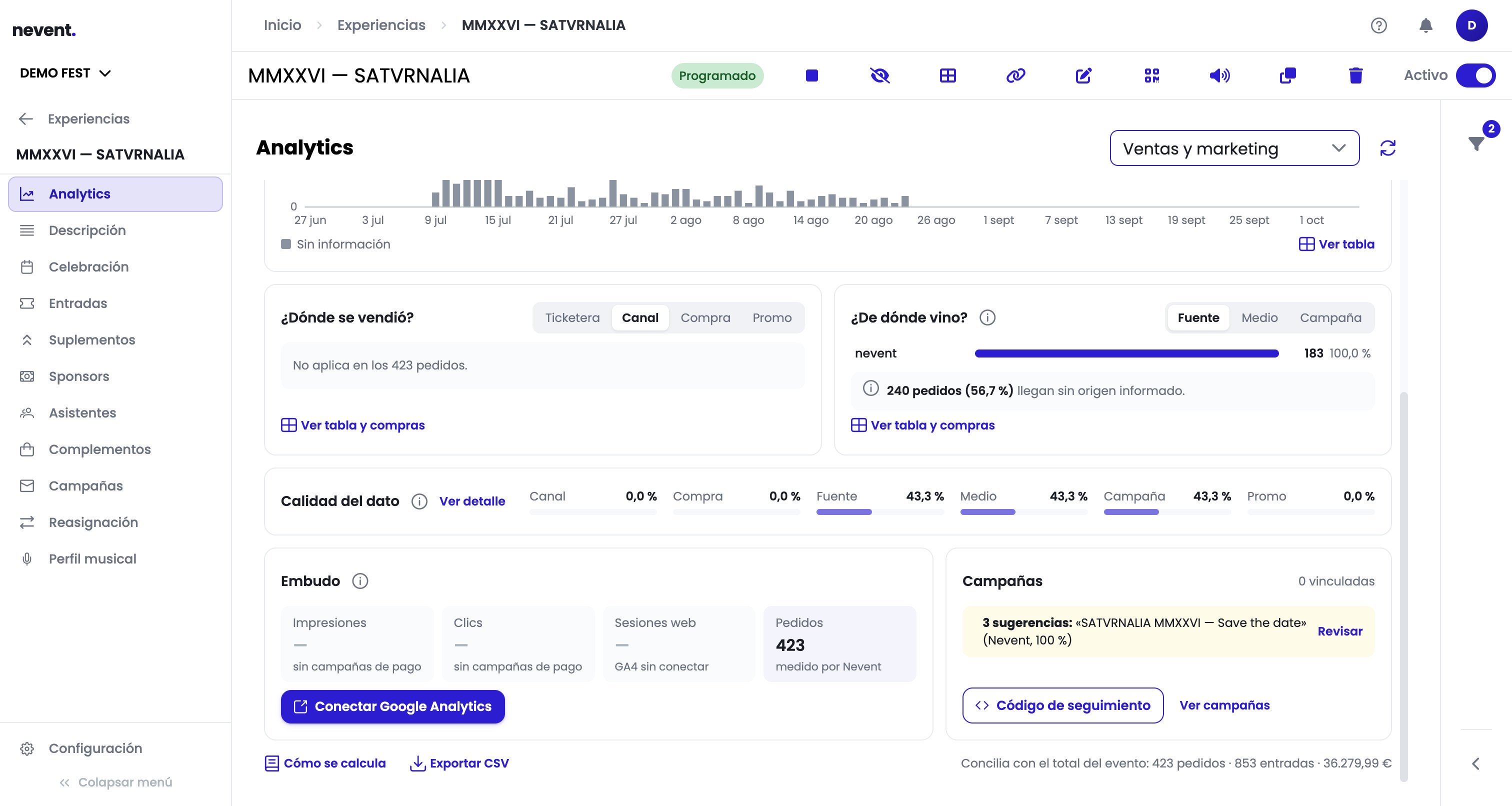
Task: Collapse the sidebar with Colapsar menú
Action: 115,782
